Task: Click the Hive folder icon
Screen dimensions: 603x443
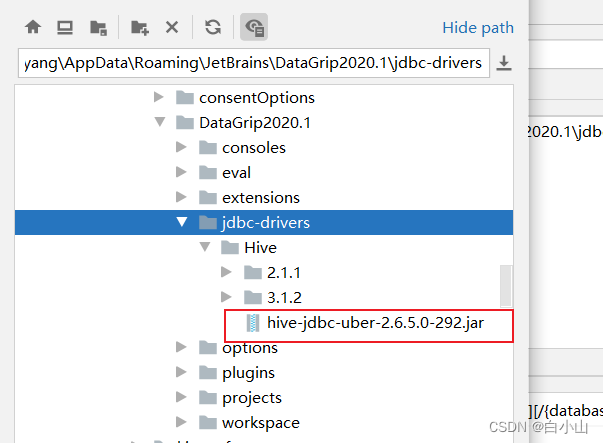Action: pyautogui.click(x=230, y=247)
